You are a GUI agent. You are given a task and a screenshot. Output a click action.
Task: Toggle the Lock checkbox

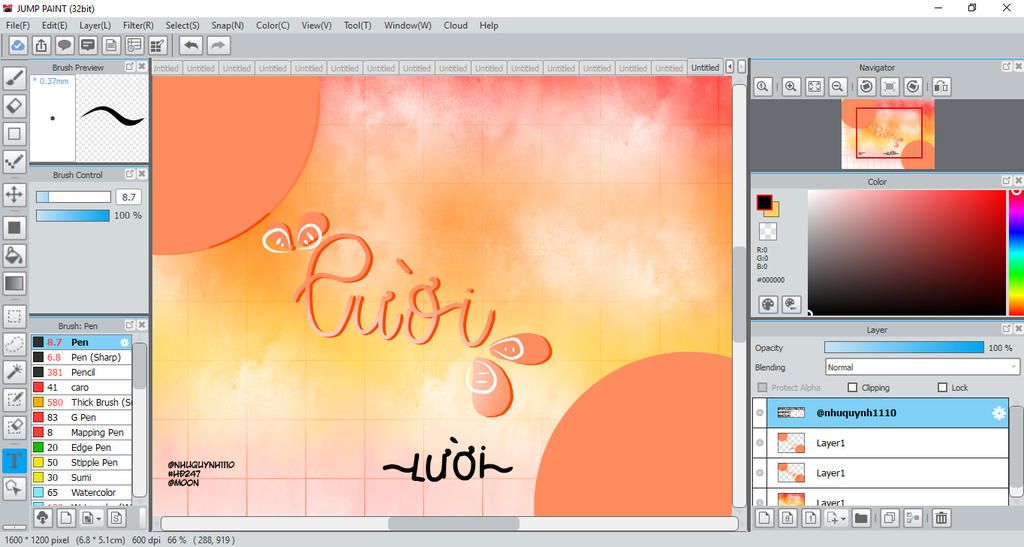point(942,388)
